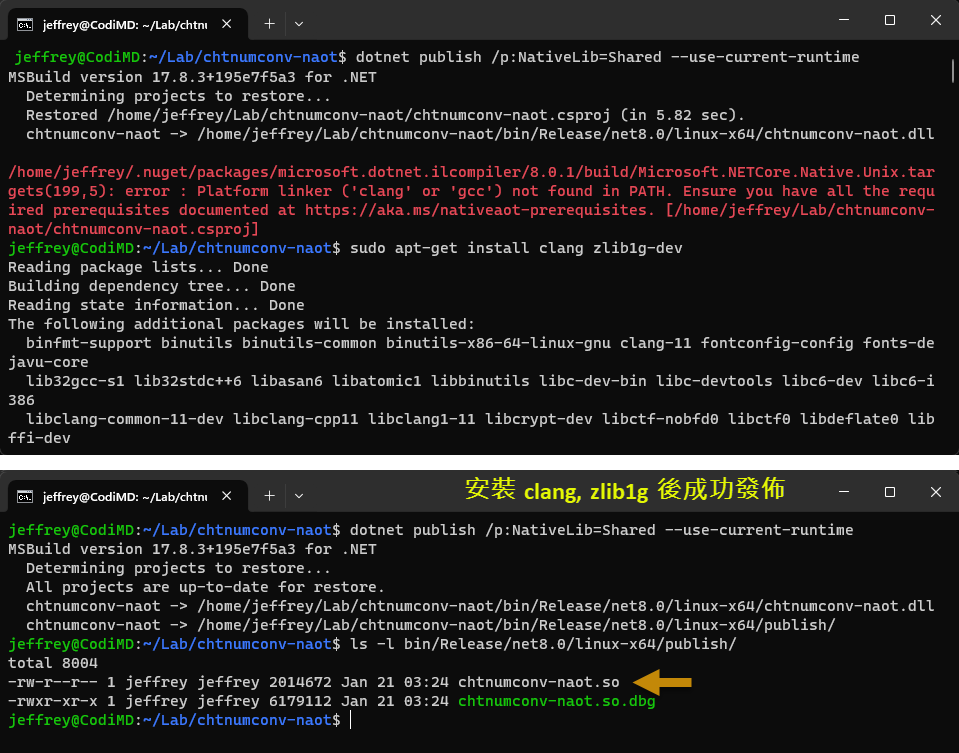Expand the profile dropdown in the upper terminal
Viewport: 959px width, 753px height.
click(299, 22)
